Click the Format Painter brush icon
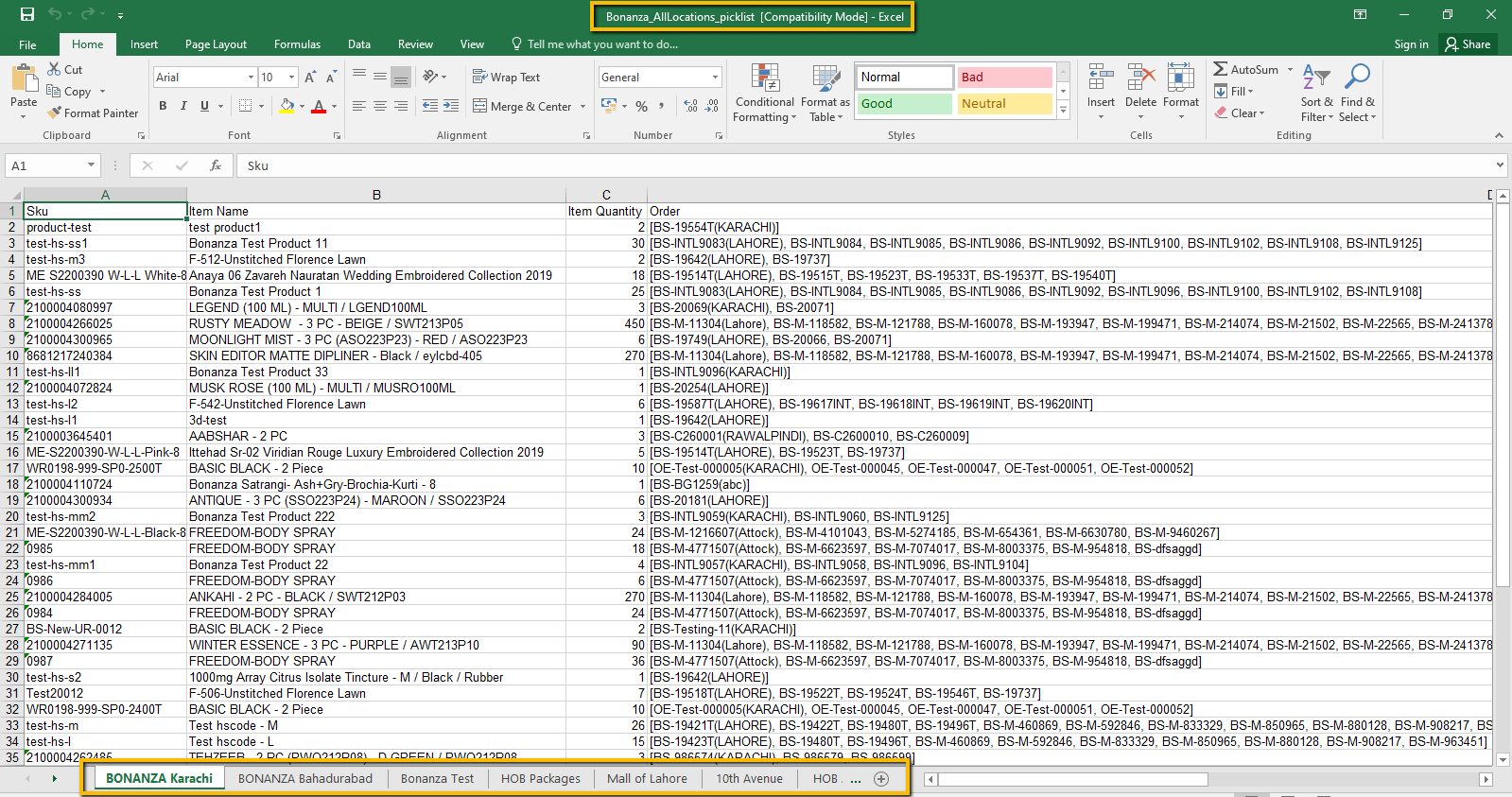Viewport: 1512px width, 797px height. tap(55, 113)
